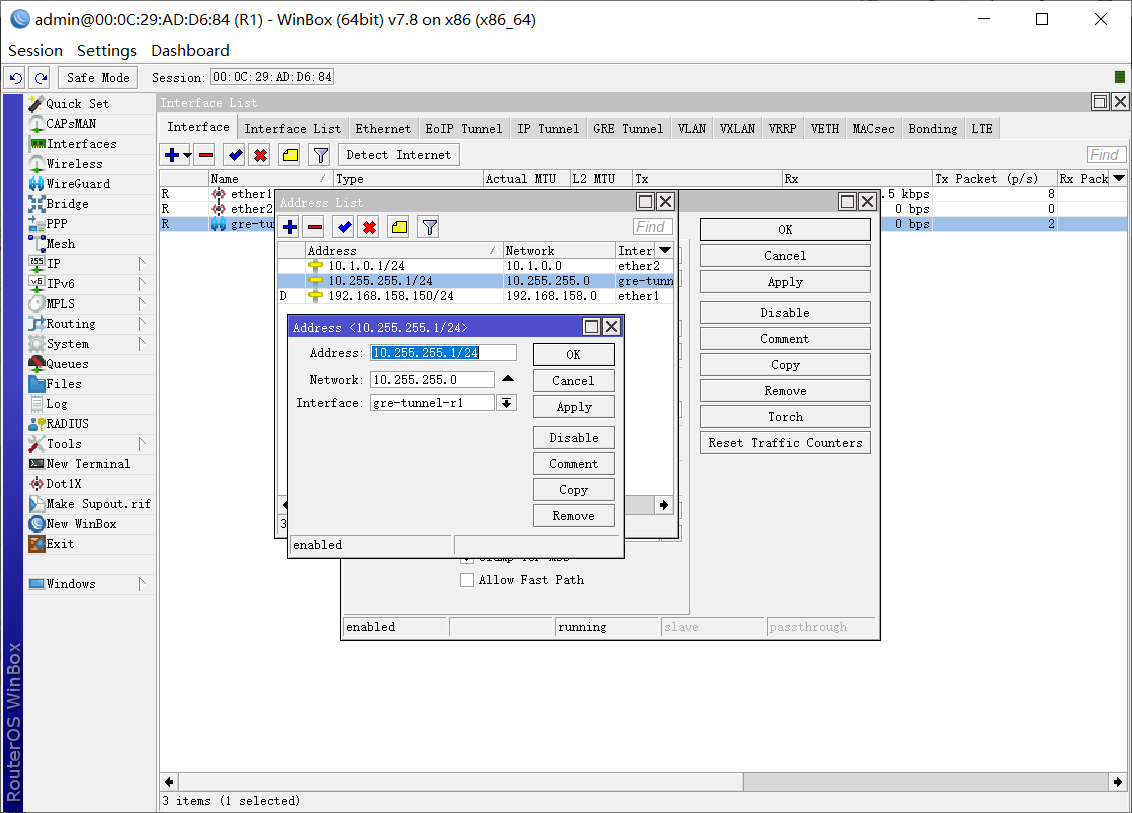Click the Find box in the Address List window
This screenshot has height=813, width=1132.
(x=653, y=227)
